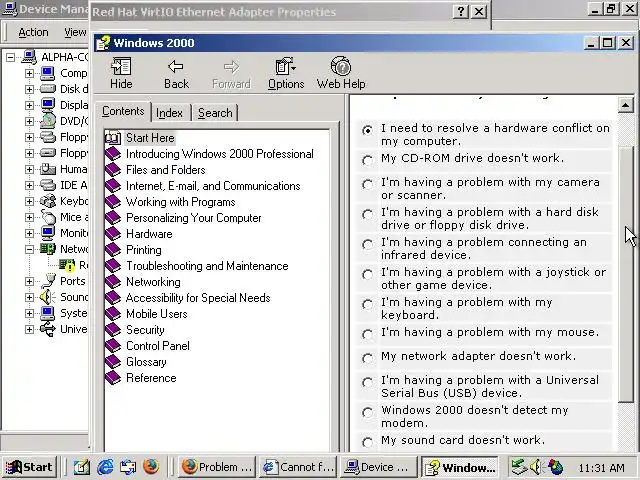The image size is (640, 480).
Task: Select 'My sound card doesn't work' radio
Action: pos(367,442)
